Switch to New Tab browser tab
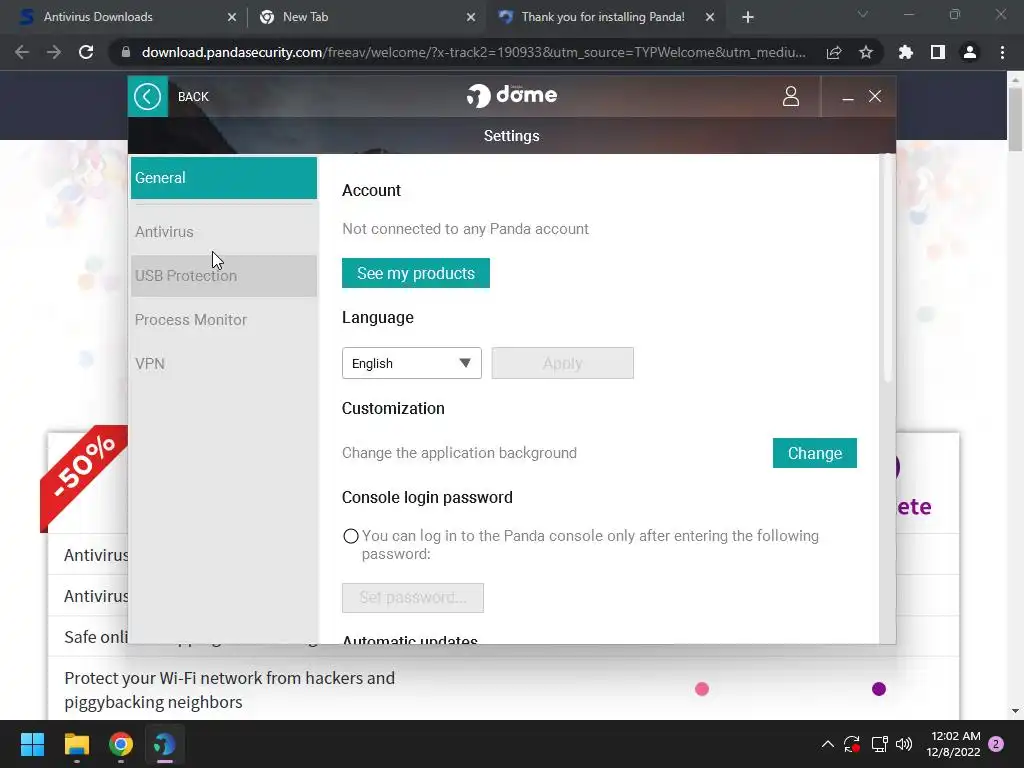 click(x=366, y=17)
